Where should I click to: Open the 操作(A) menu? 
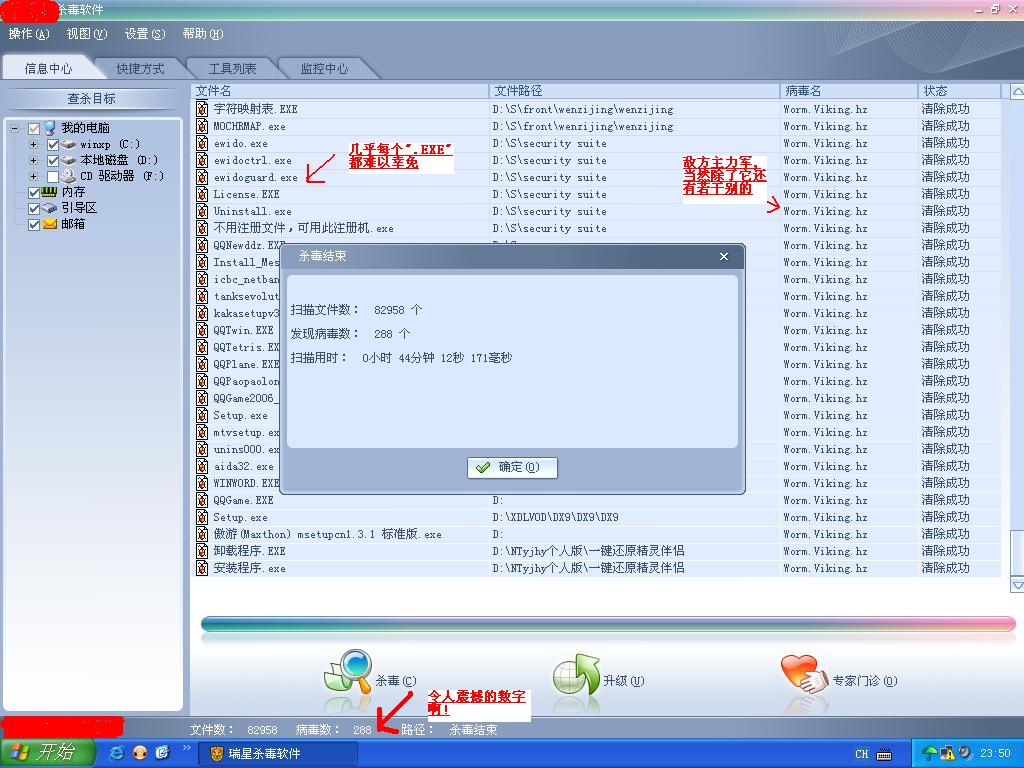tap(28, 33)
